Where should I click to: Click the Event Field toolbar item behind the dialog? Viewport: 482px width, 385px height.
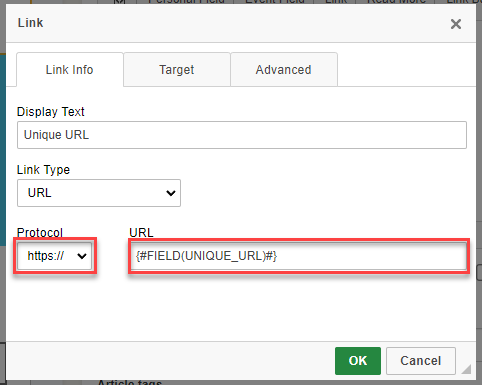click(x=275, y=2)
